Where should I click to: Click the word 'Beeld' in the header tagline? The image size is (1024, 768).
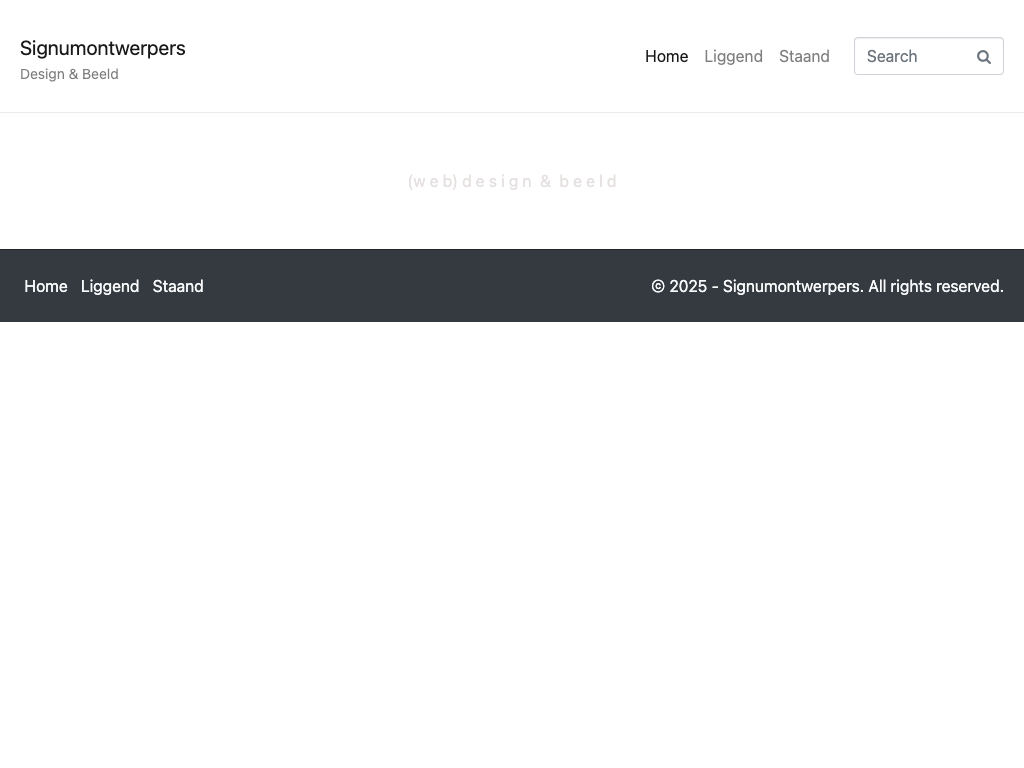click(100, 74)
